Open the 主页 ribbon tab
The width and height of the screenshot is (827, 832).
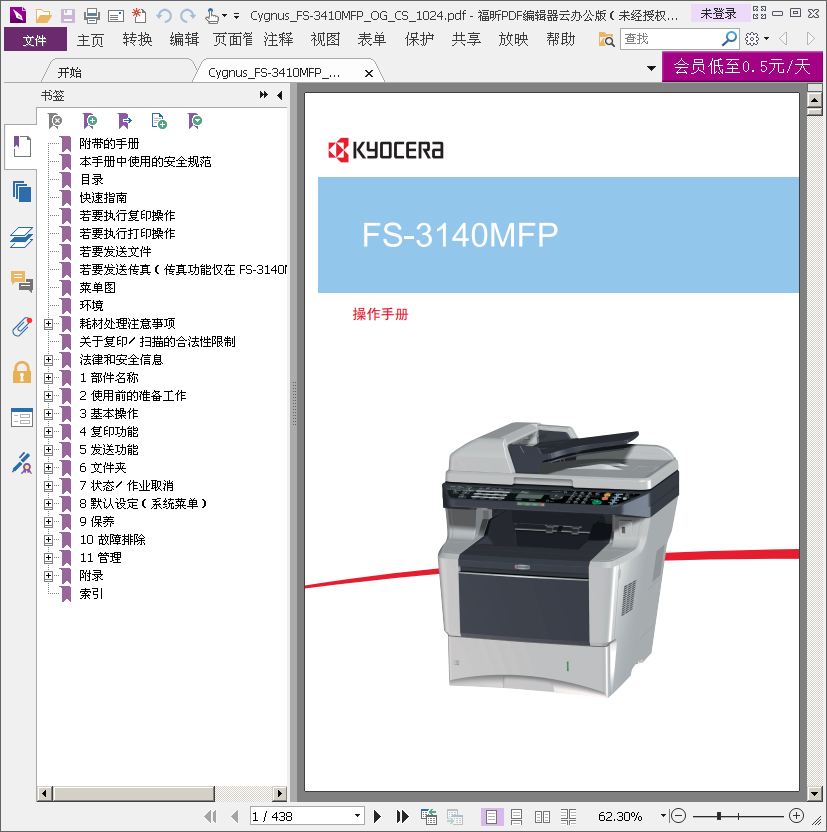tap(90, 40)
